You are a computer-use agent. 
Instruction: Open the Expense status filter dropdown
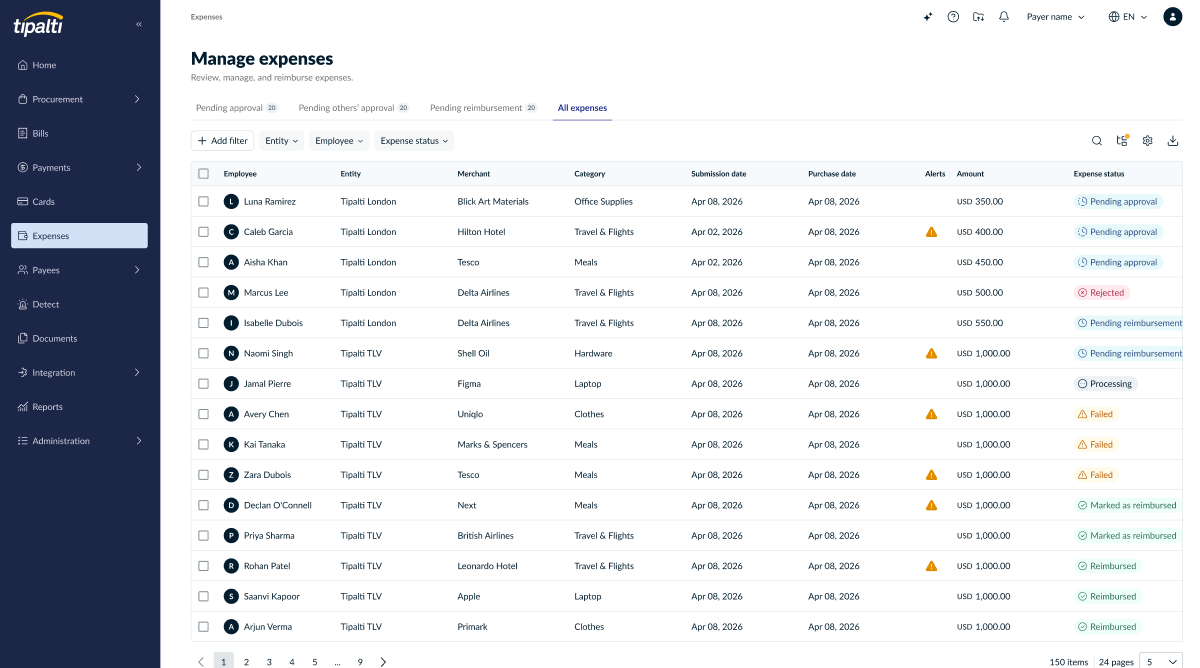[x=414, y=141]
